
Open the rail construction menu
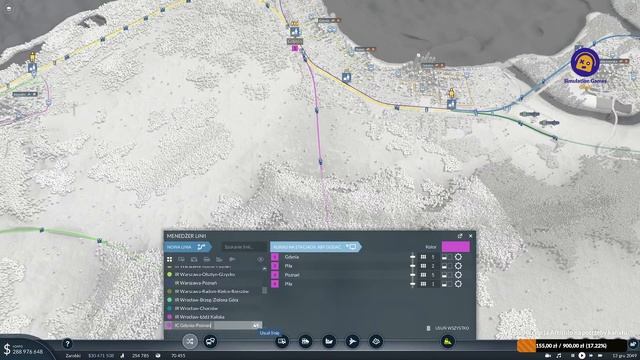click(305, 341)
